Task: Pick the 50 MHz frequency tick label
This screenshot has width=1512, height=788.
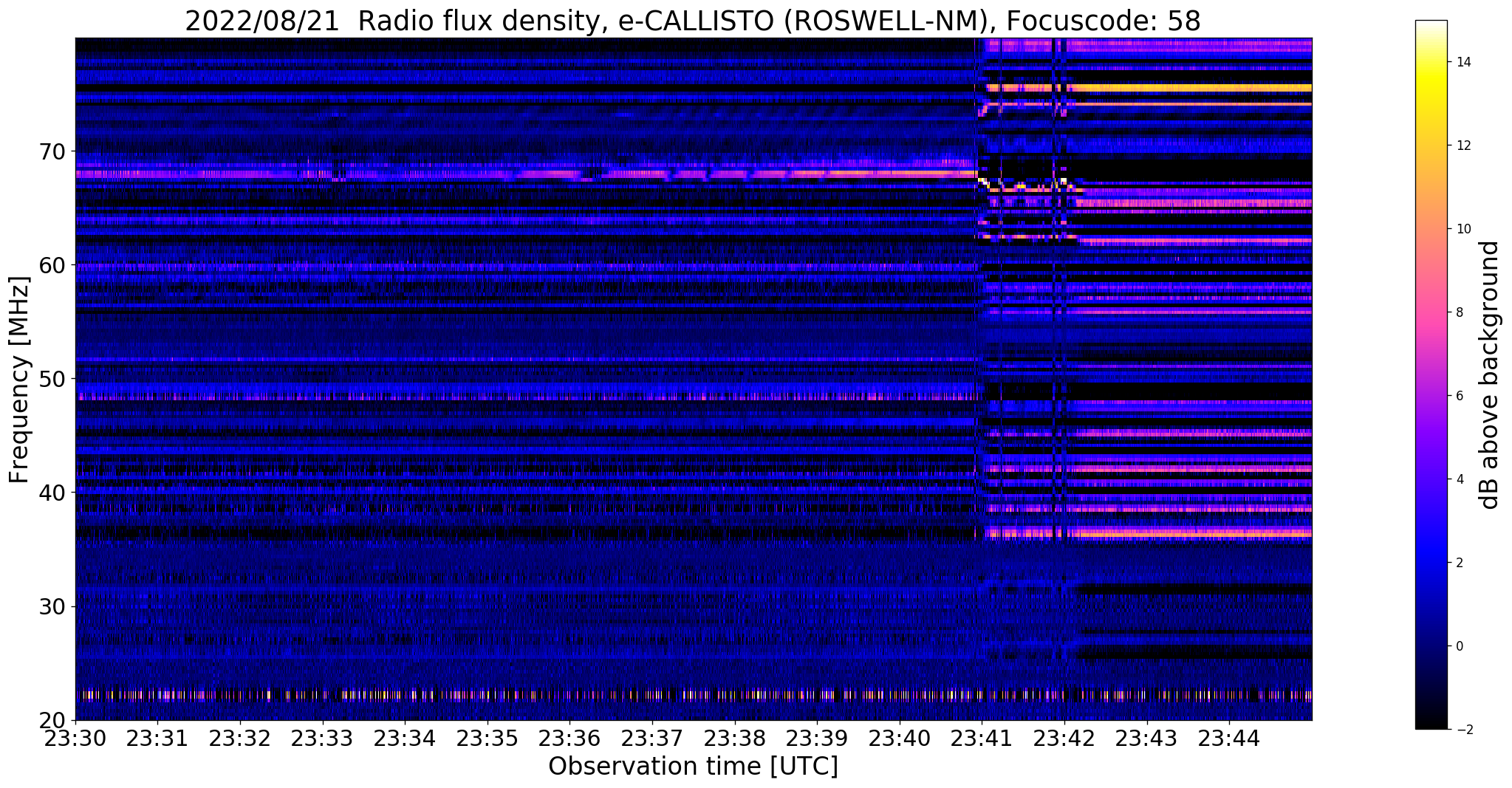Action: click(x=51, y=379)
